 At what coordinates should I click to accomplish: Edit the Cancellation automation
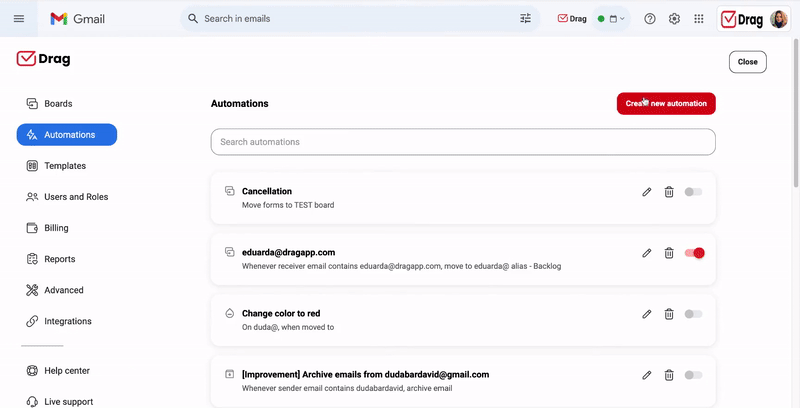[x=646, y=192]
